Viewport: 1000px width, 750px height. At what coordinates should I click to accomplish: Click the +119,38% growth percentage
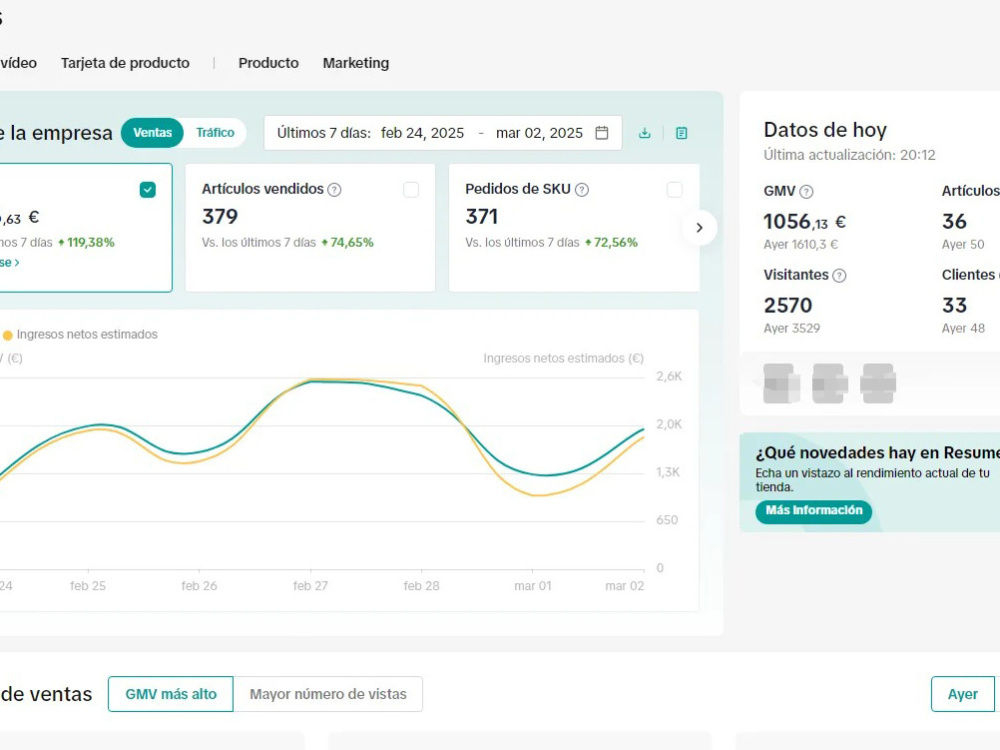tap(86, 242)
